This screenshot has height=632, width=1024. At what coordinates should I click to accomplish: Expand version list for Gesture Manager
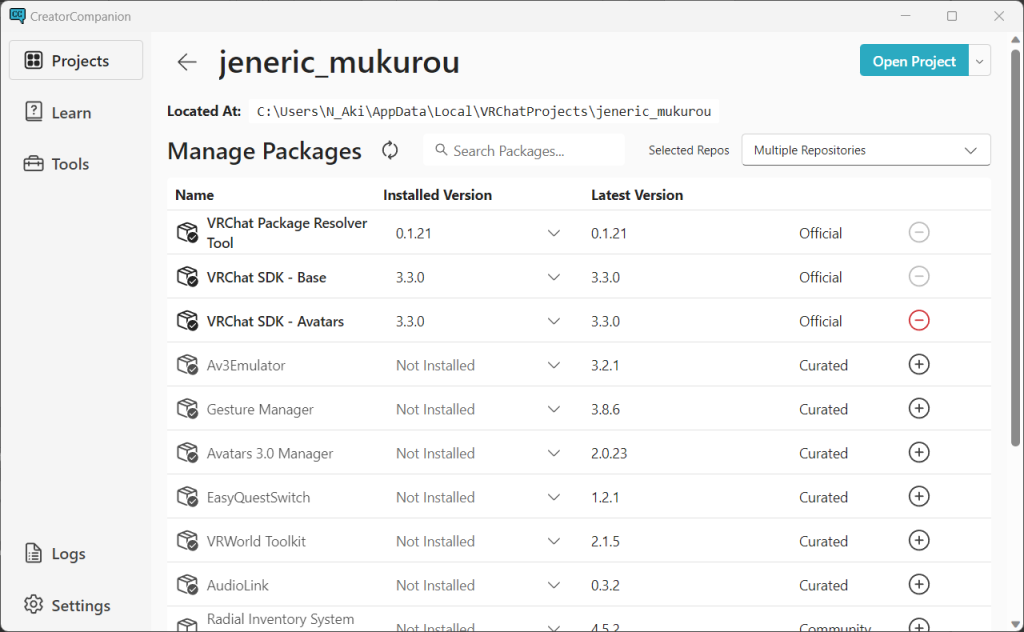[x=554, y=409]
